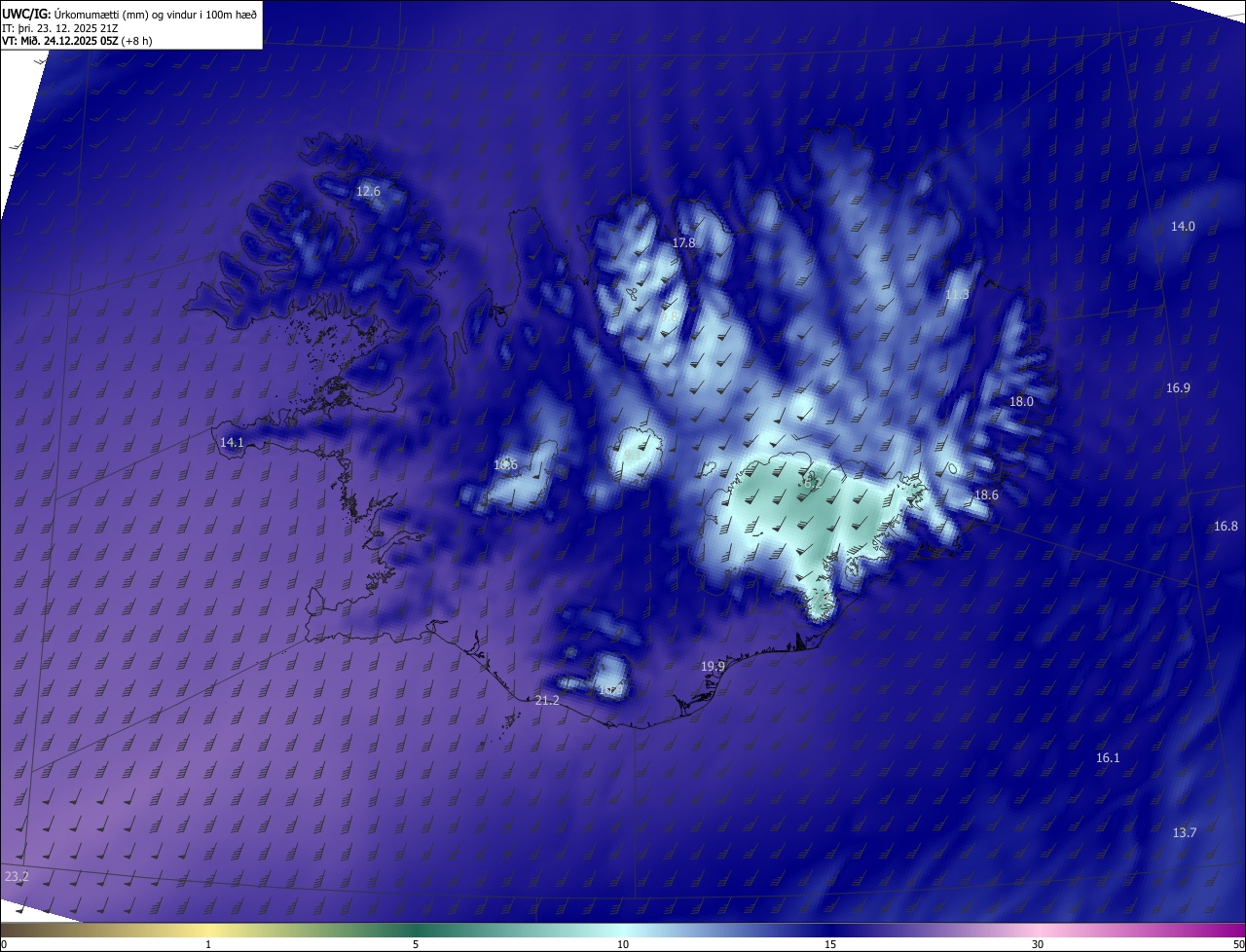
Task: Click the 21.2 value on the south coast
Action: point(547,701)
